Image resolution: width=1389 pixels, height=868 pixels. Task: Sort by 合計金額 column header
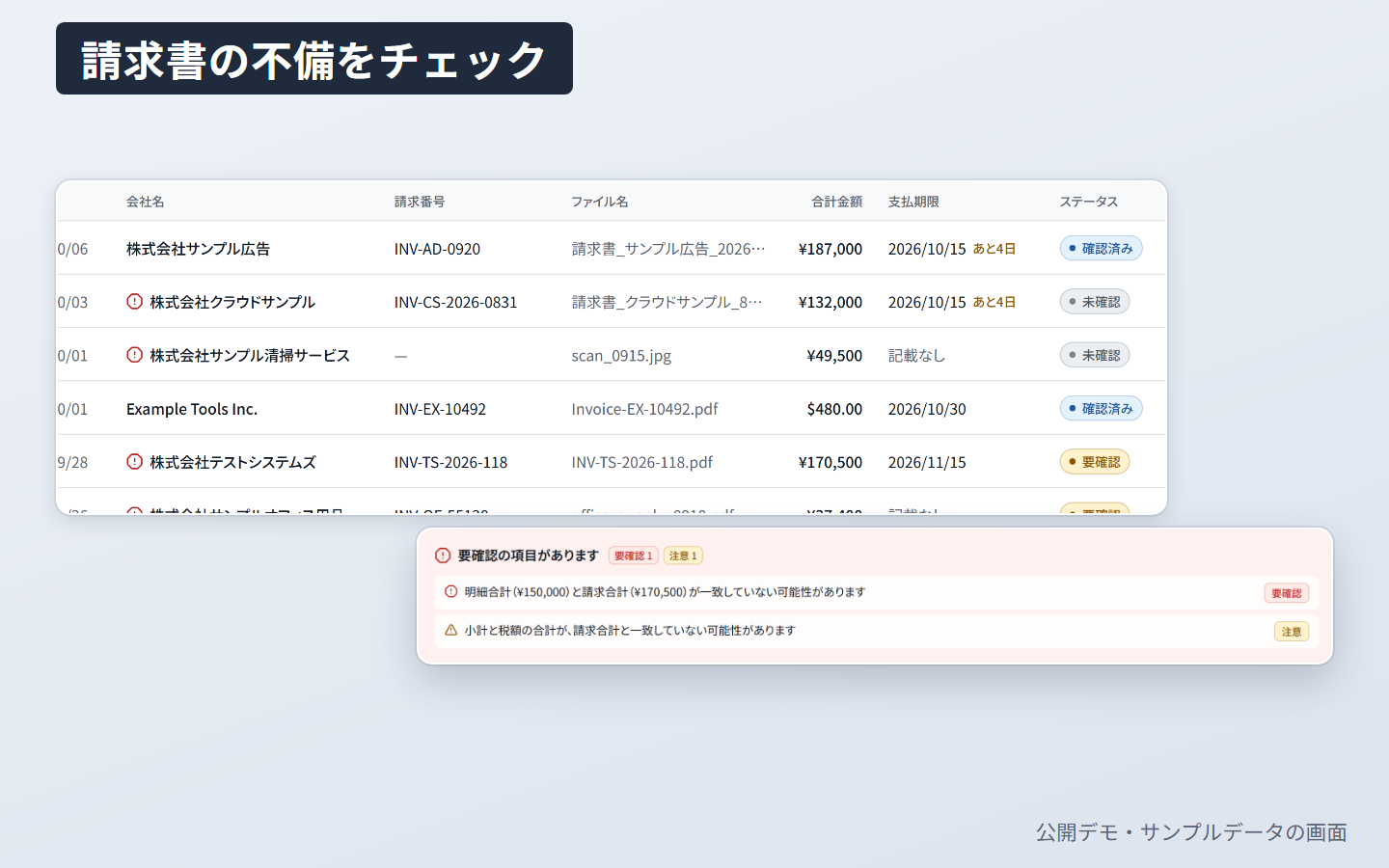(x=836, y=202)
